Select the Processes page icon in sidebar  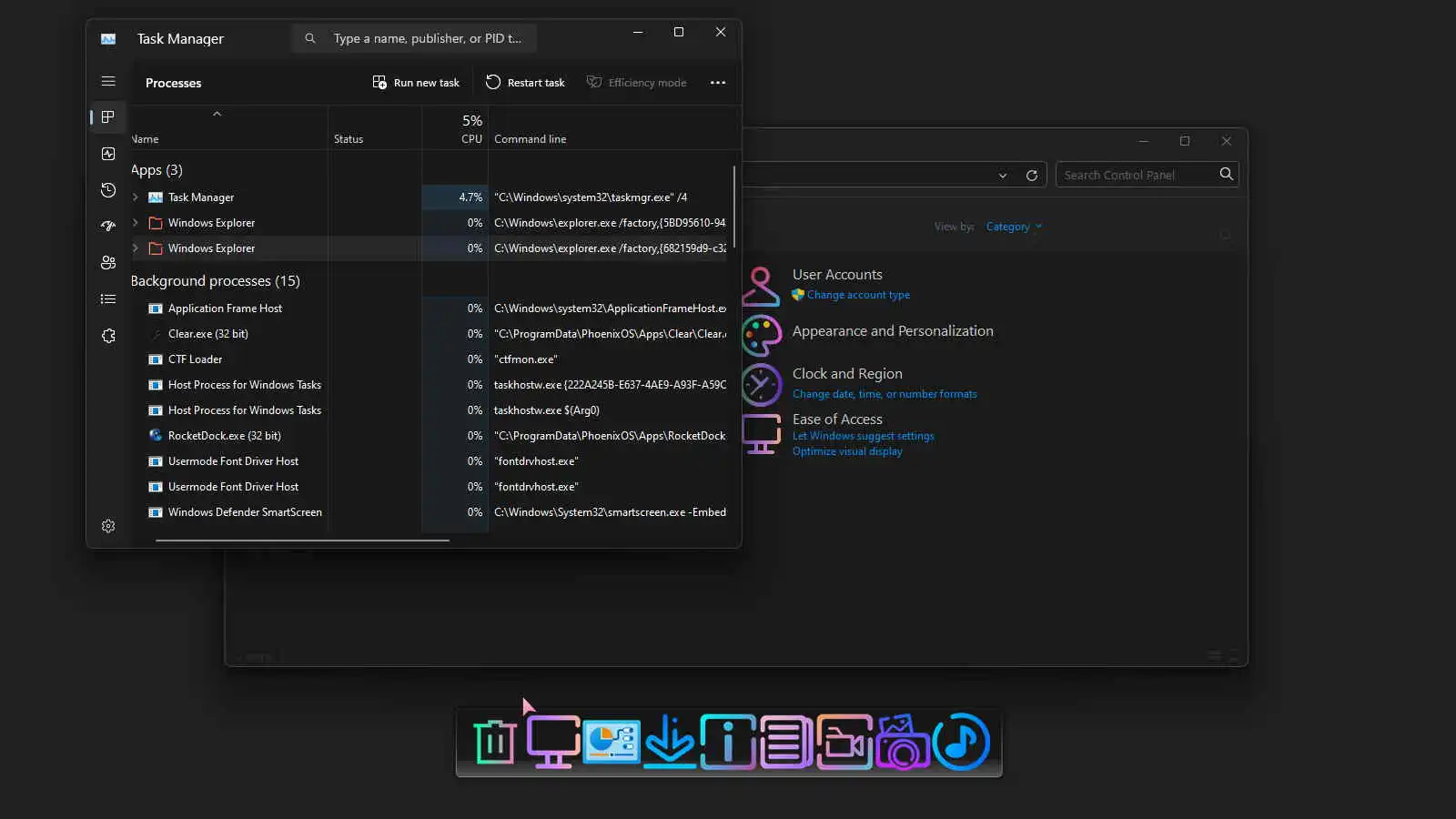tap(108, 117)
